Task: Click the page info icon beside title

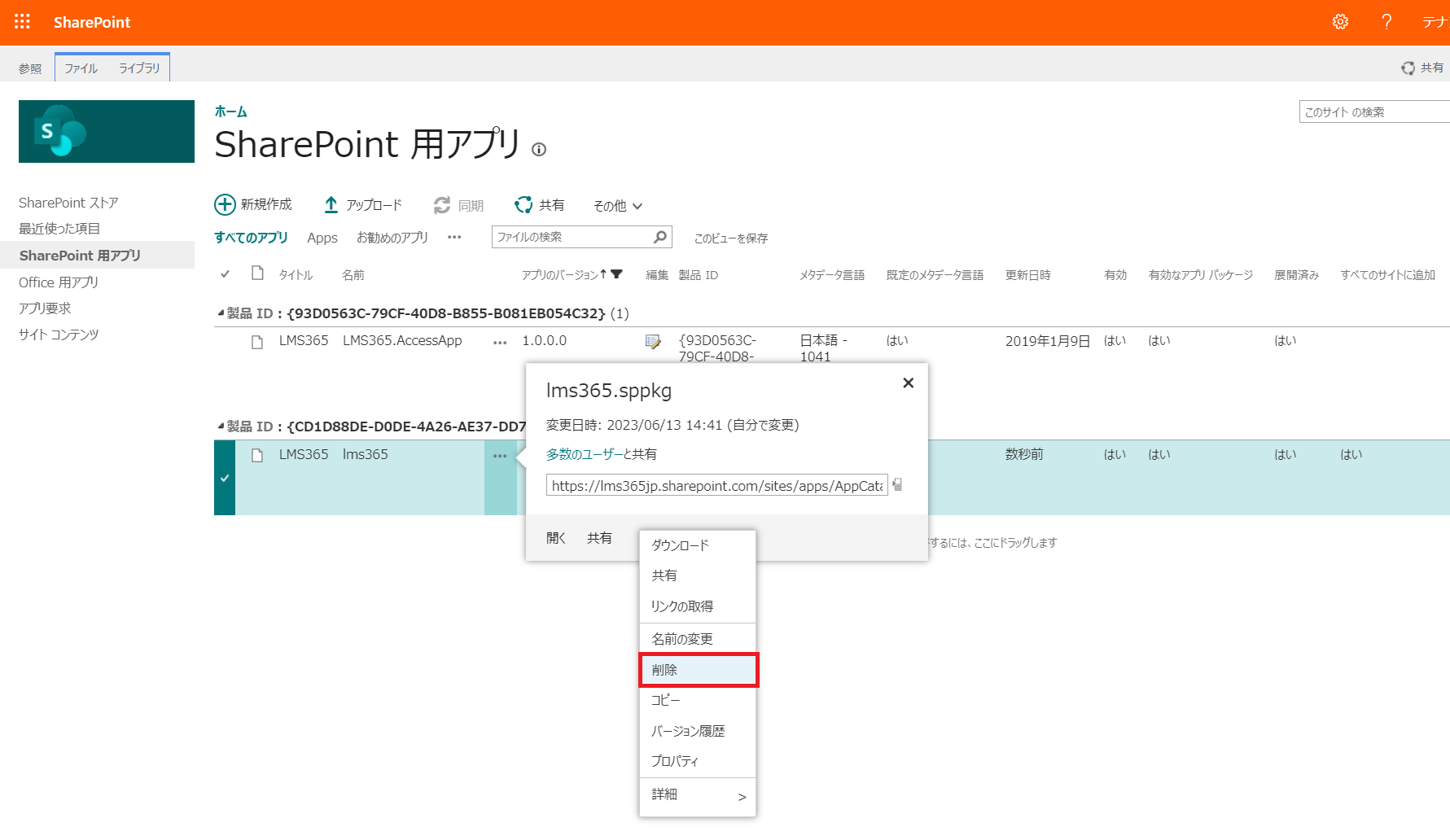Action: [x=539, y=149]
